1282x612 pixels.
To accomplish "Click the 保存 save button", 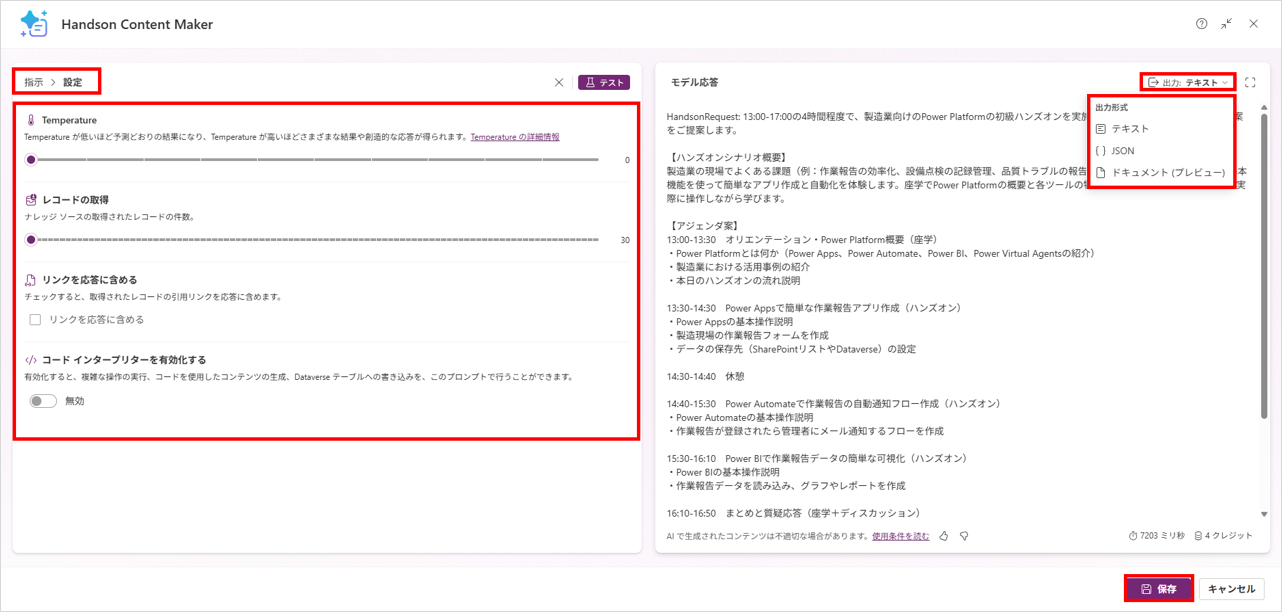I will [x=1158, y=589].
